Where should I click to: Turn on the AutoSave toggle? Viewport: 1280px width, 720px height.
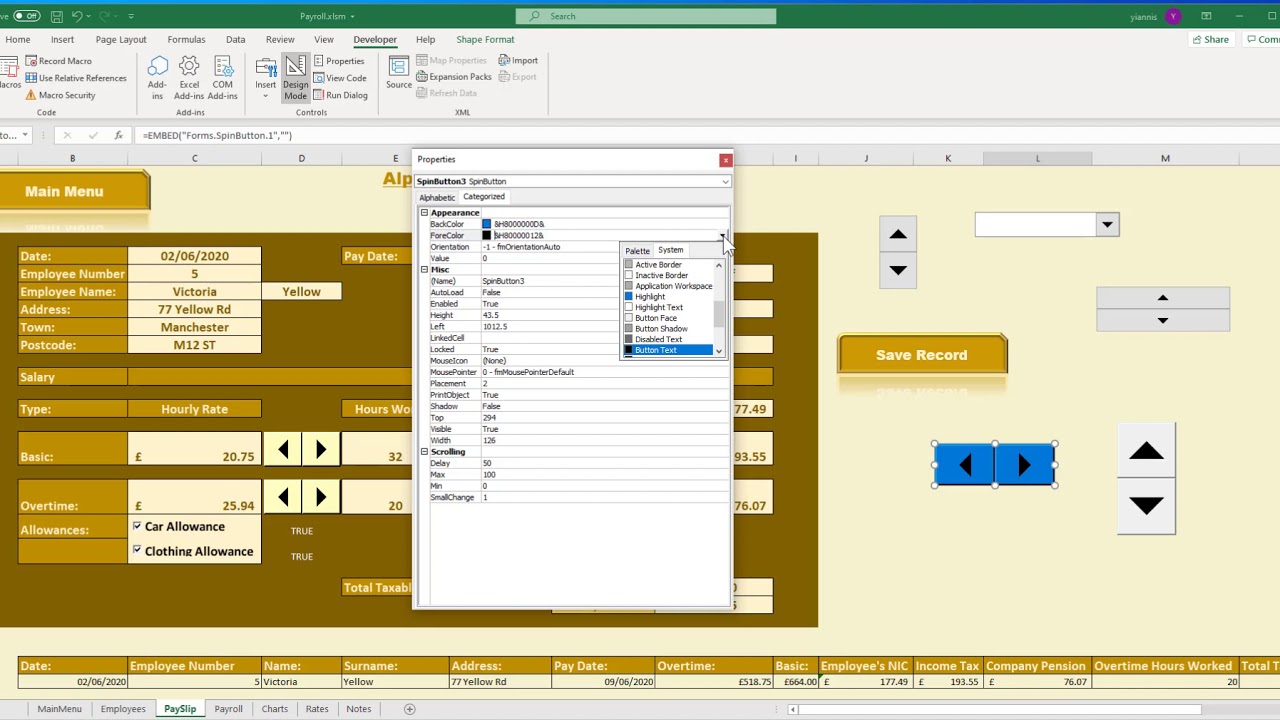[26, 16]
